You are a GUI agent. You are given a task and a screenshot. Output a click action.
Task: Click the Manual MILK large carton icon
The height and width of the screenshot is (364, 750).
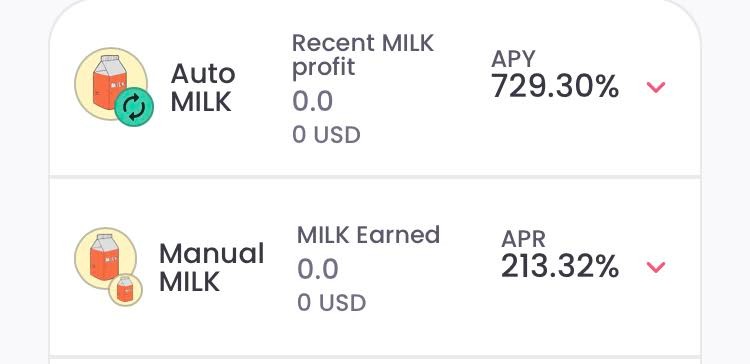(x=105, y=258)
